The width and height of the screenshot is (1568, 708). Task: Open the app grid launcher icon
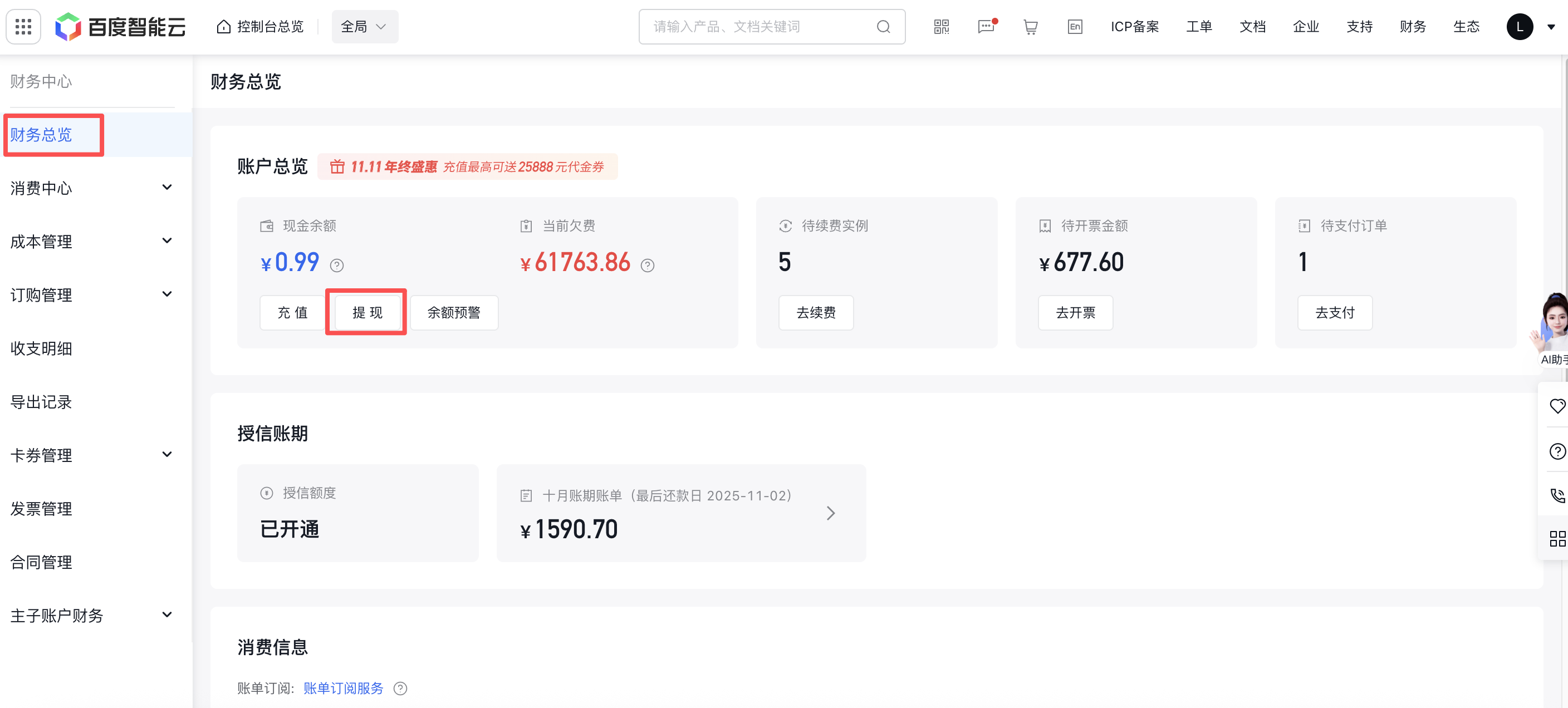(23, 27)
